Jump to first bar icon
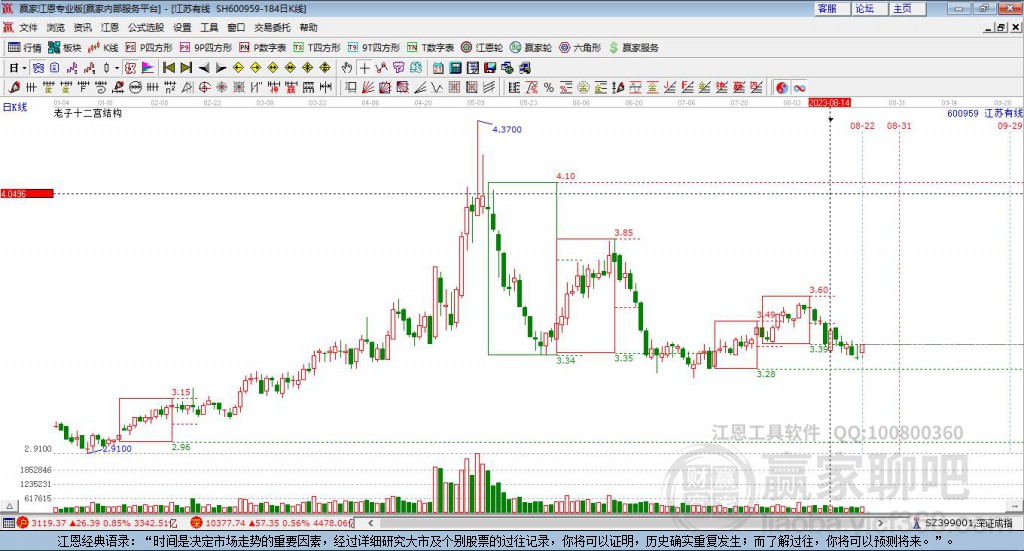 click(168, 68)
